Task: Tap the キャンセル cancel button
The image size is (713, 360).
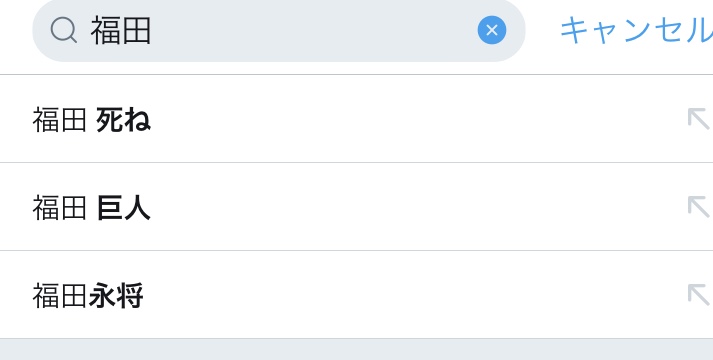Action: (637, 30)
